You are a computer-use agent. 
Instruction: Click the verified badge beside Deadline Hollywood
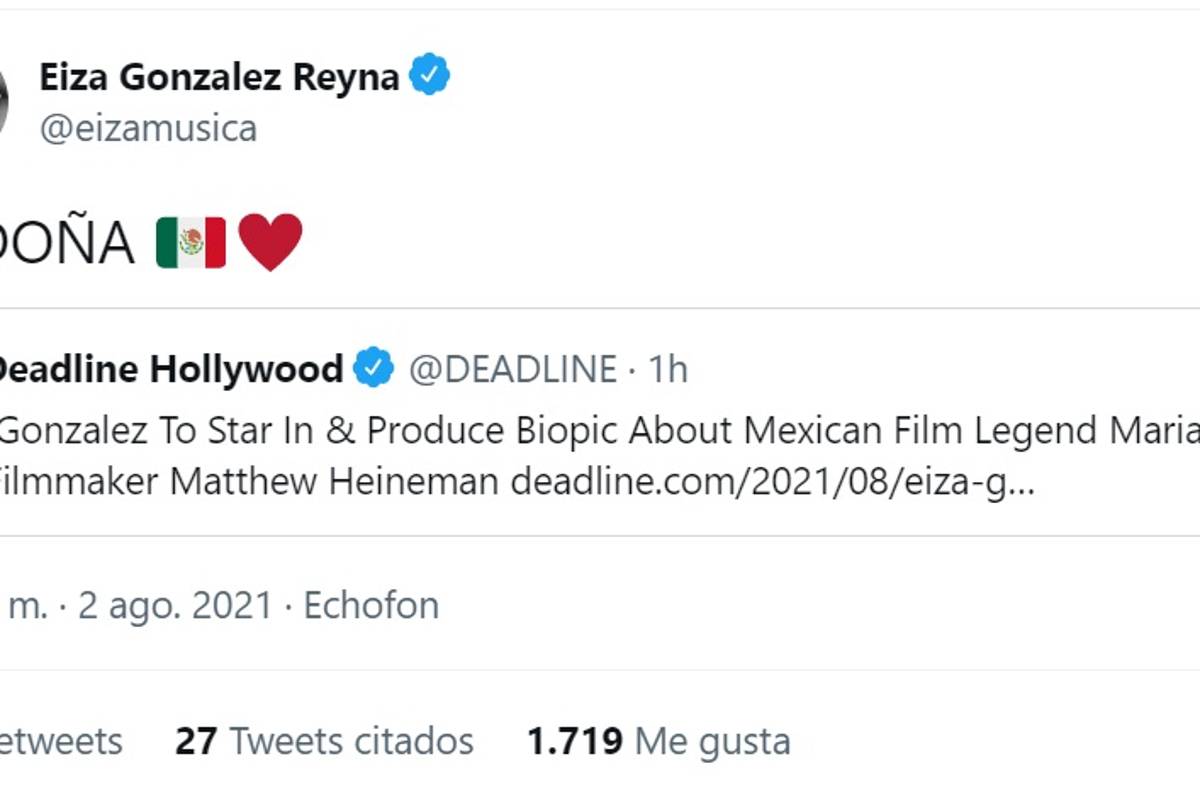[x=373, y=368]
